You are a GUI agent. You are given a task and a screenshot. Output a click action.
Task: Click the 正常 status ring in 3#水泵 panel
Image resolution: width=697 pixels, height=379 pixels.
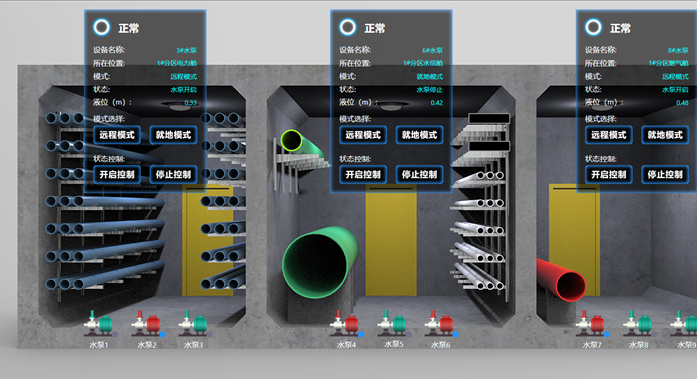pos(101,27)
